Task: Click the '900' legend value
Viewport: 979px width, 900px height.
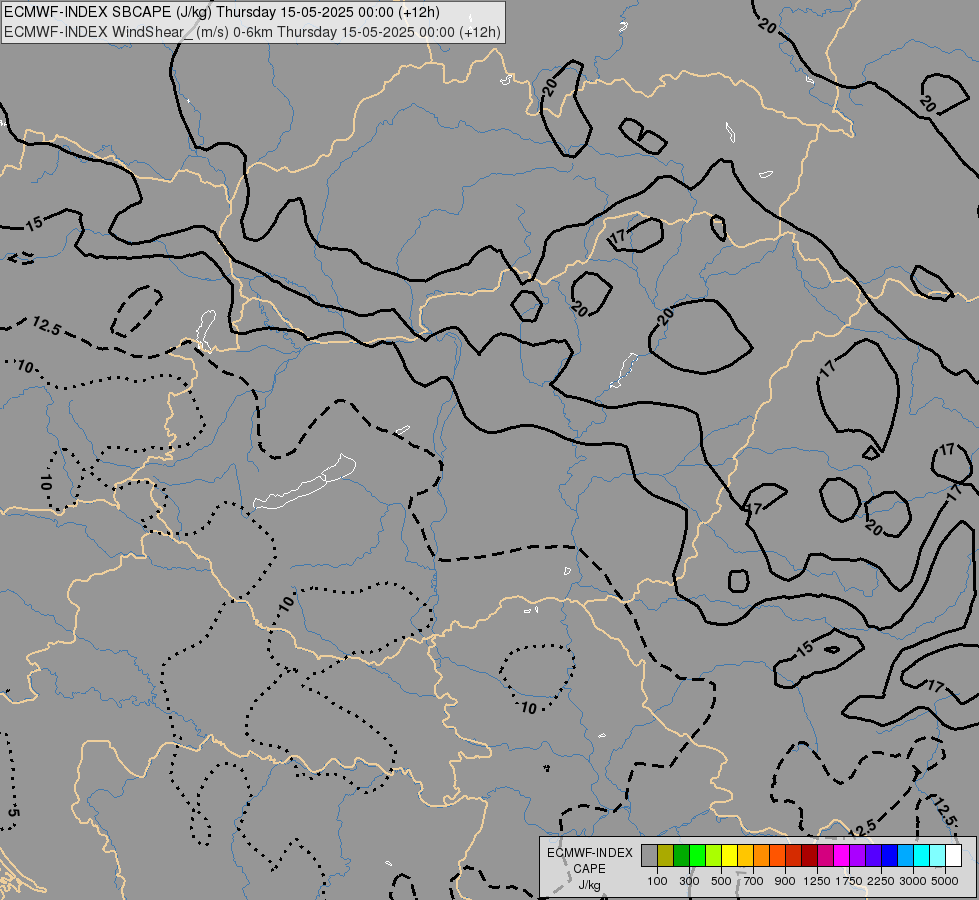Action: [x=785, y=881]
